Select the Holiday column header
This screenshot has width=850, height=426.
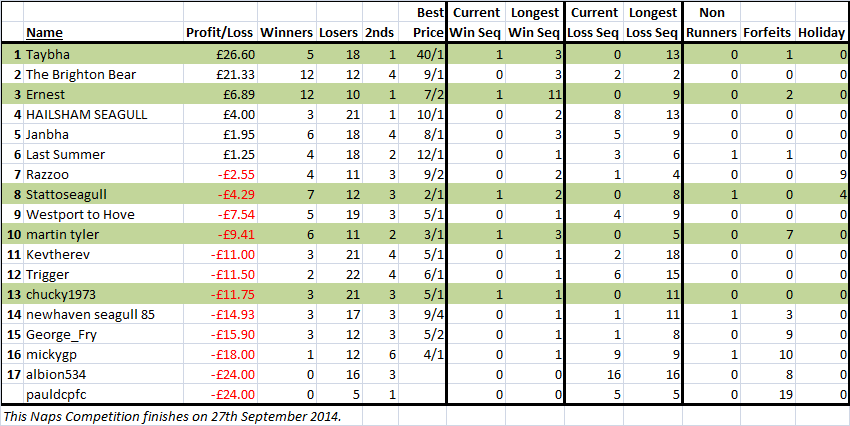tap(821, 33)
